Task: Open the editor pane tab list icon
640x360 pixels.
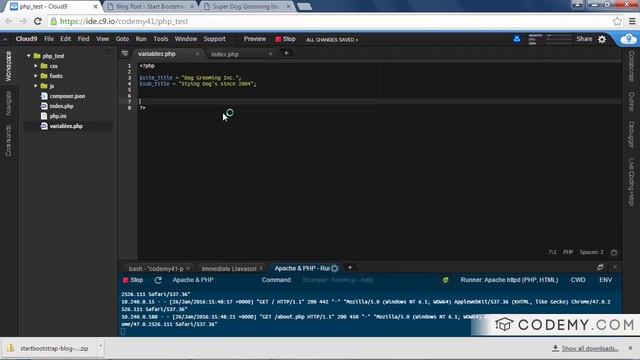Action: [x=125, y=53]
